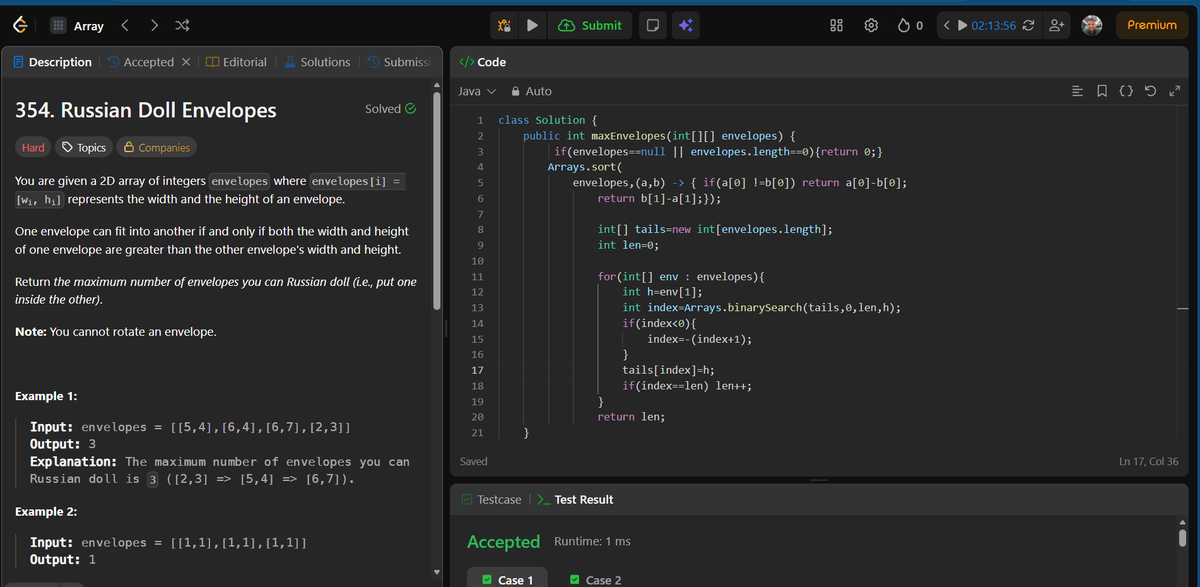Bookmark the code with the bookmark icon
The width and height of the screenshot is (1200, 587).
click(x=1101, y=92)
